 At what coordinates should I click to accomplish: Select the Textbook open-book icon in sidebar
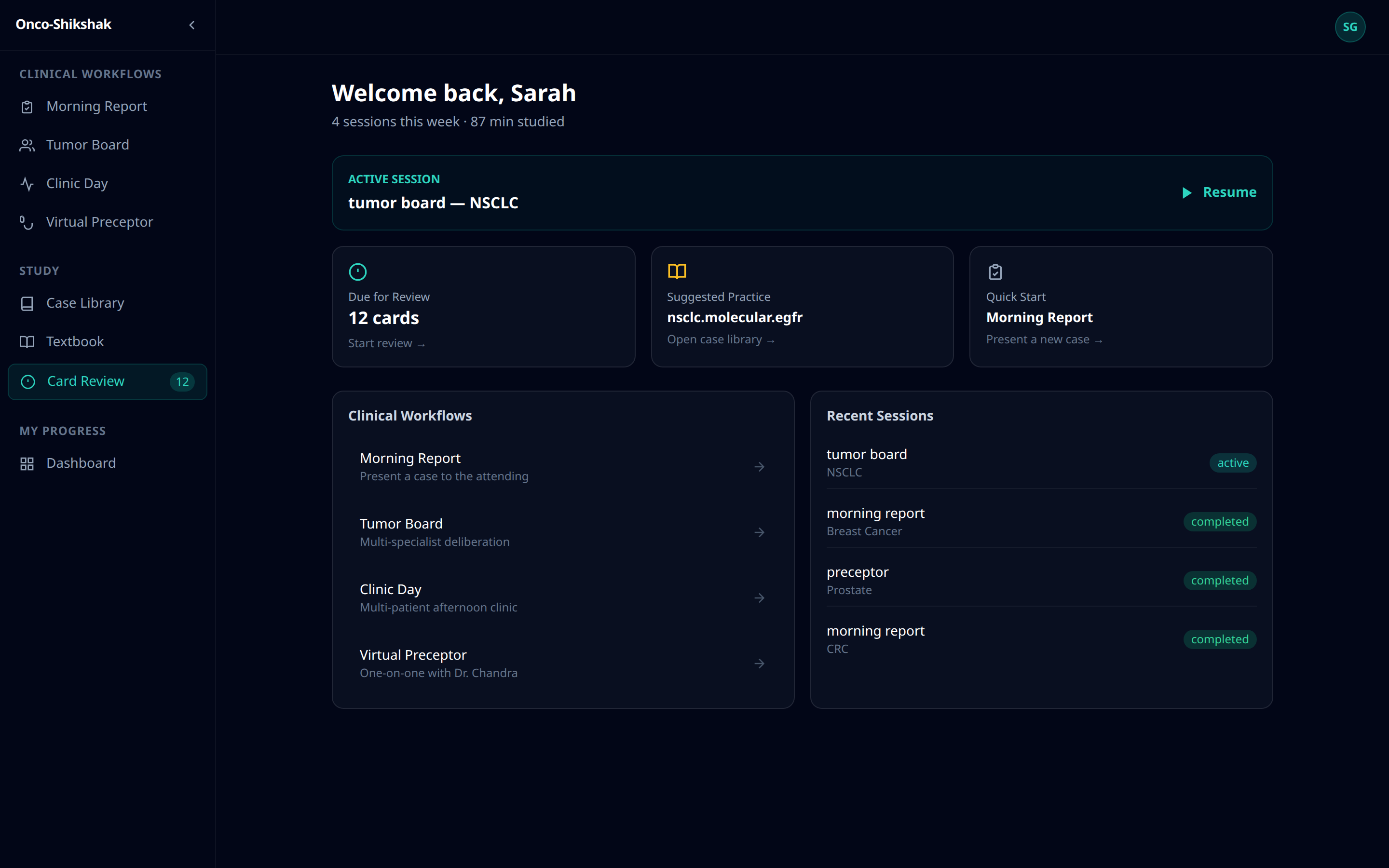click(27, 341)
